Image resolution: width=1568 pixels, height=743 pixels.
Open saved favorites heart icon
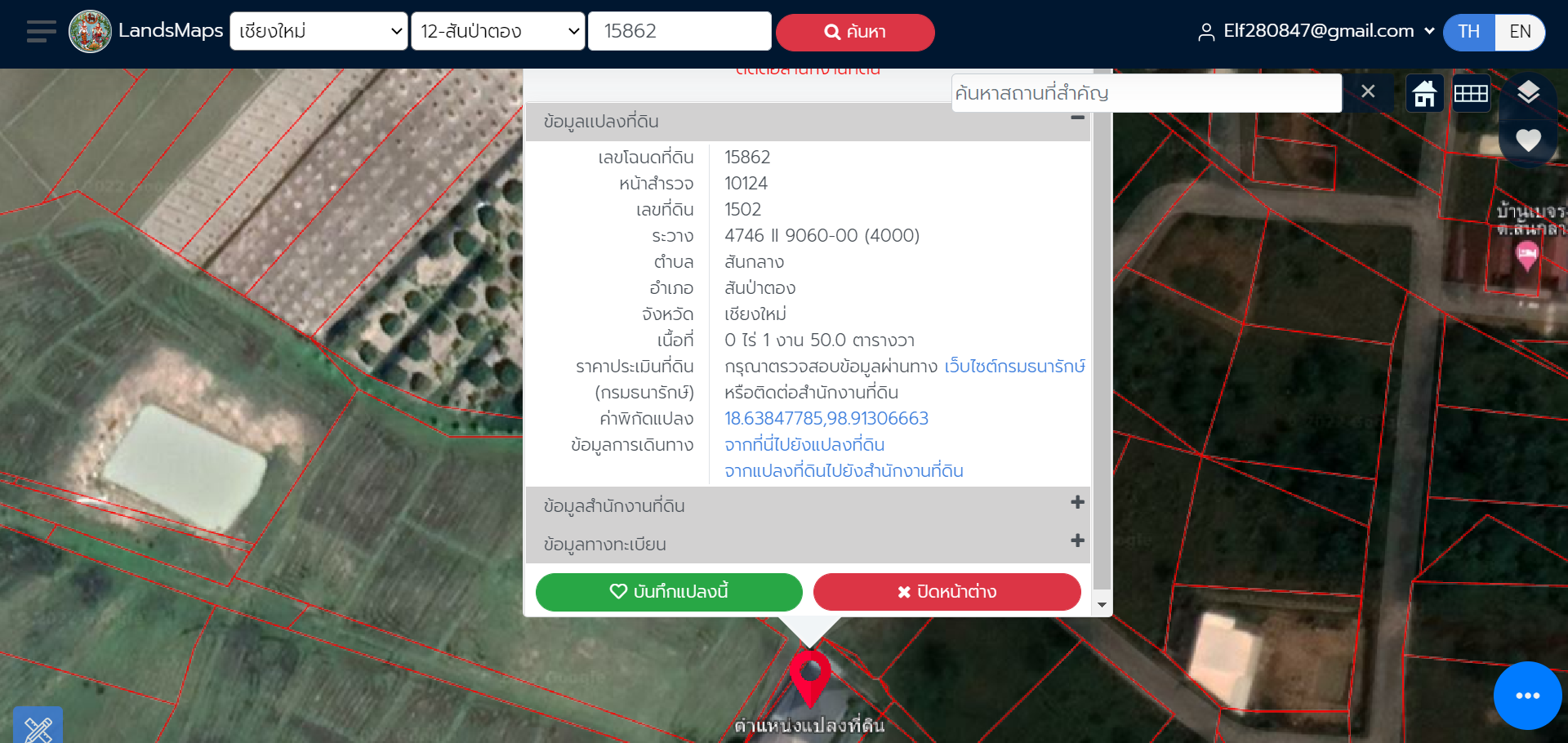tap(1528, 140)
